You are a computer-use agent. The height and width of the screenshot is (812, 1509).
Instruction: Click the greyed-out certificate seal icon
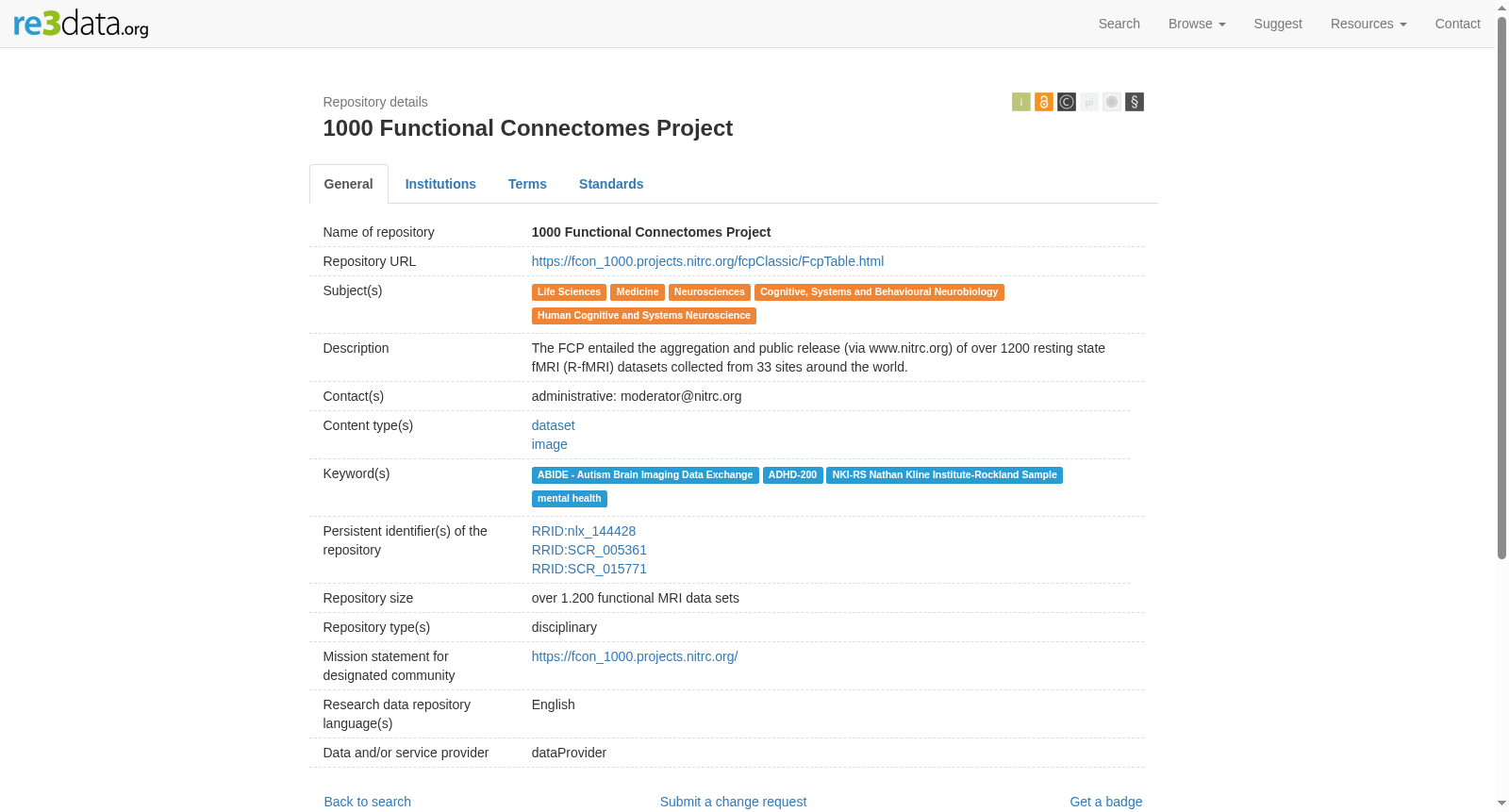1112,102
